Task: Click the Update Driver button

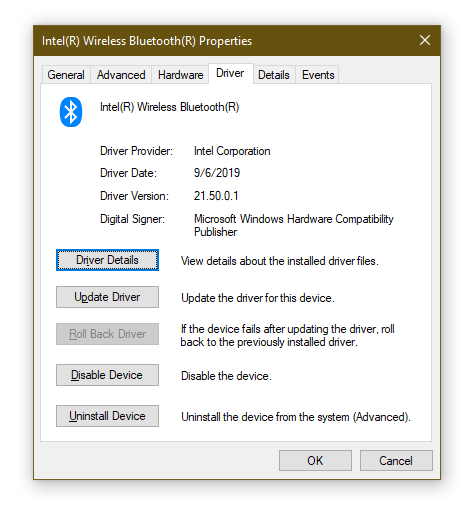Action: coord(107,297)
